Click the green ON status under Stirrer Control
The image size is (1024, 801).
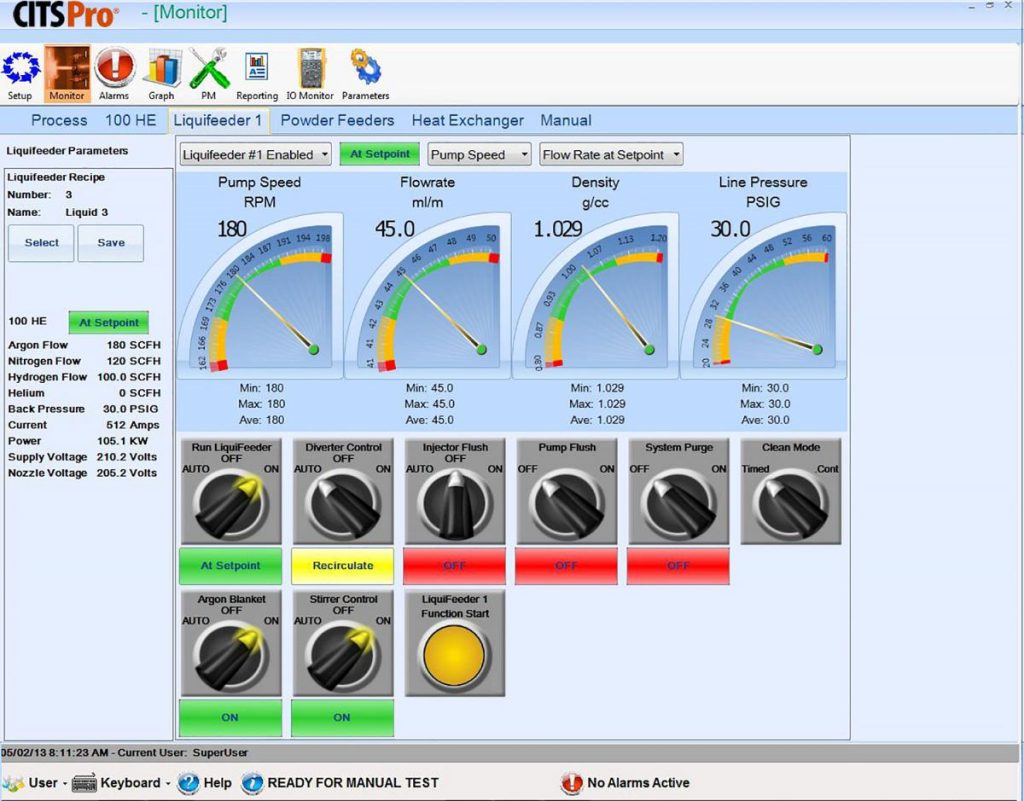(343, 718)
